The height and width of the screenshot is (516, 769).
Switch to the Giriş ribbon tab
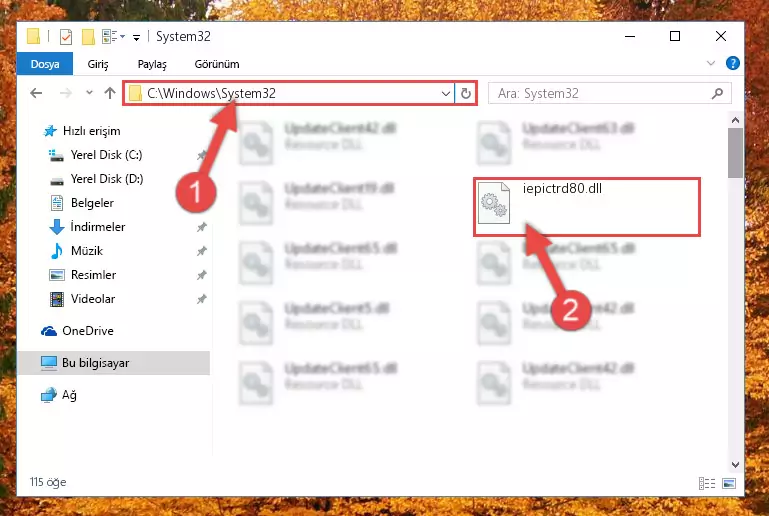98,64
